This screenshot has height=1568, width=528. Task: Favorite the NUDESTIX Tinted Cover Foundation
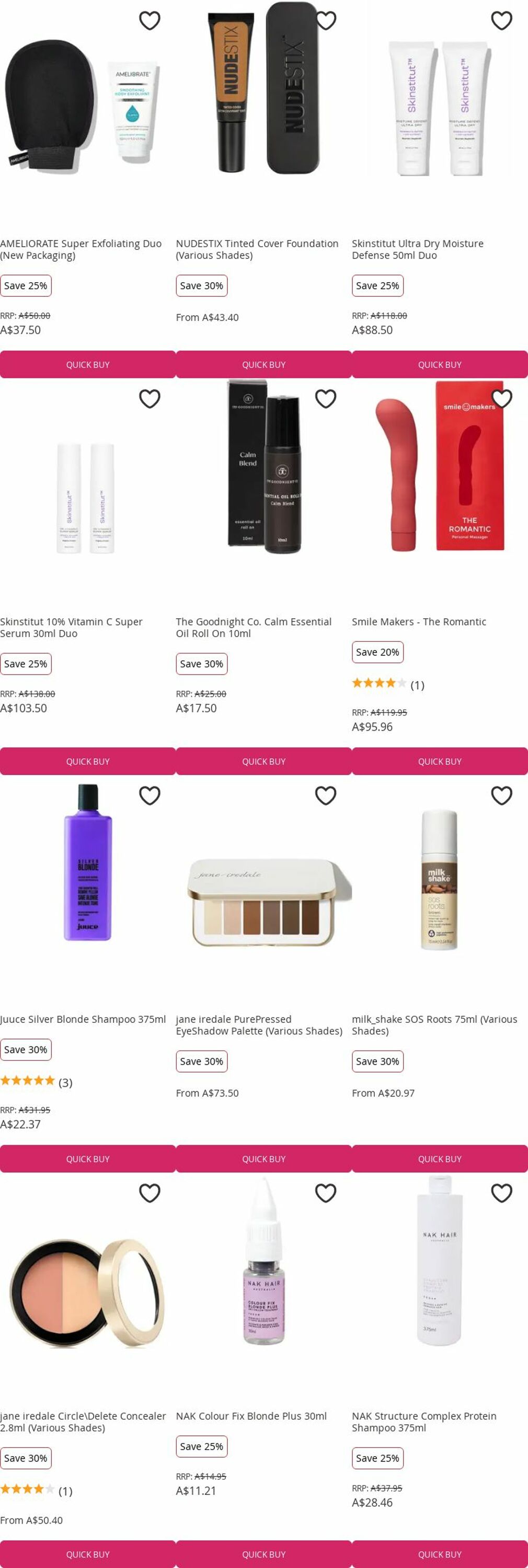[x=326, y=21]
